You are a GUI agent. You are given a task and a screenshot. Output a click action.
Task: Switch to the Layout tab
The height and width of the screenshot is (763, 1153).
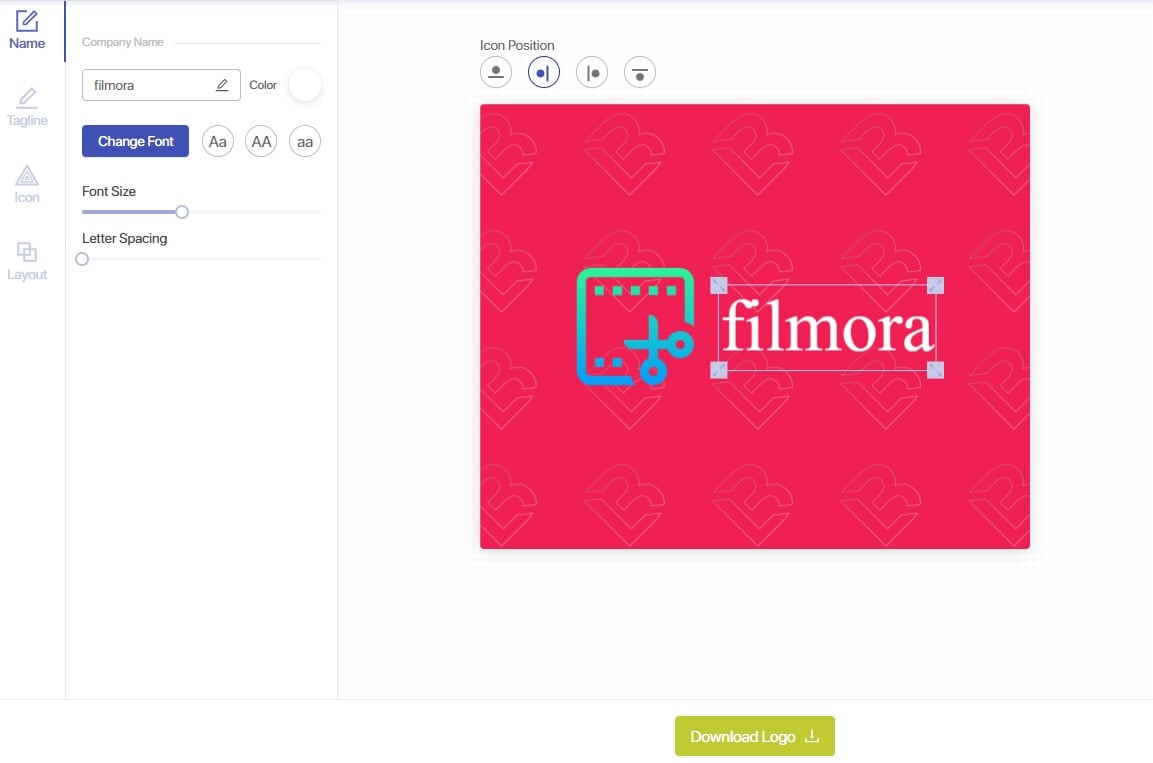pos(27,262)
